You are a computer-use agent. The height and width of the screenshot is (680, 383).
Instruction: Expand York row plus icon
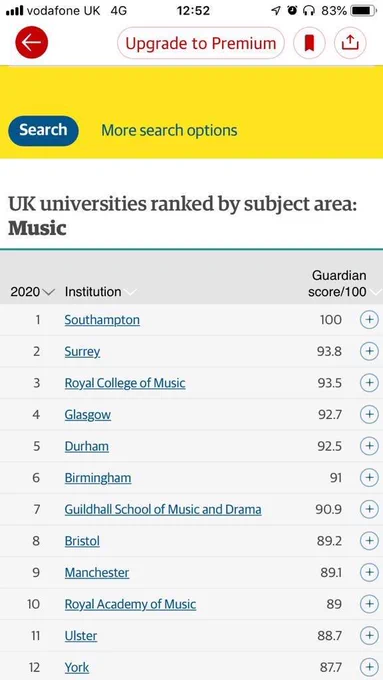369,667
